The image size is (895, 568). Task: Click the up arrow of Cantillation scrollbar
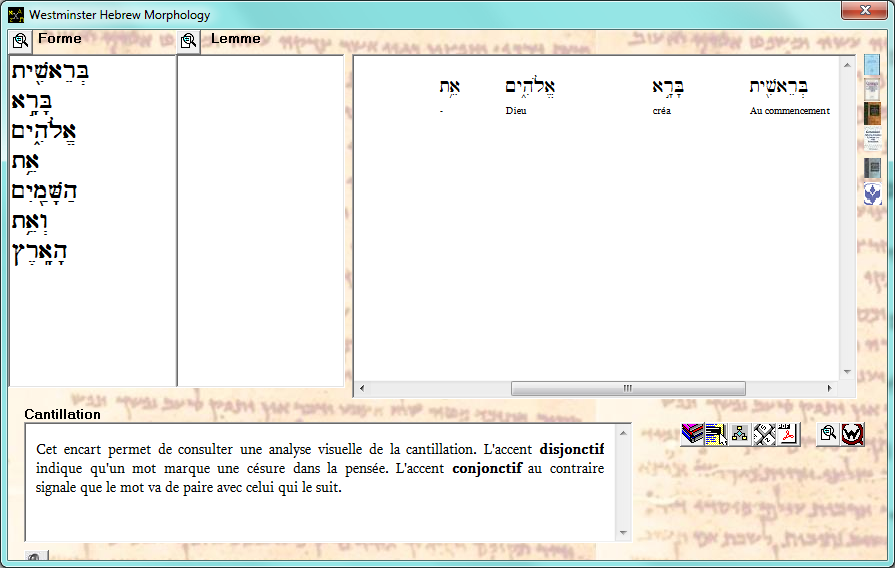[623, 433]
